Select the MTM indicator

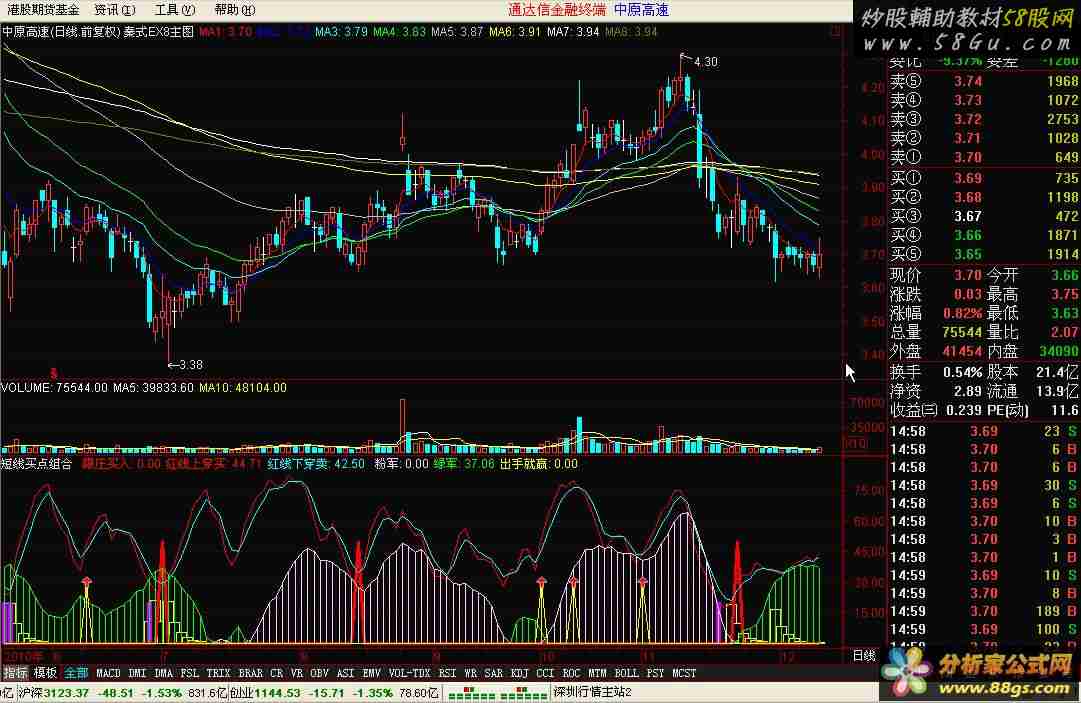tap(598, 673)
